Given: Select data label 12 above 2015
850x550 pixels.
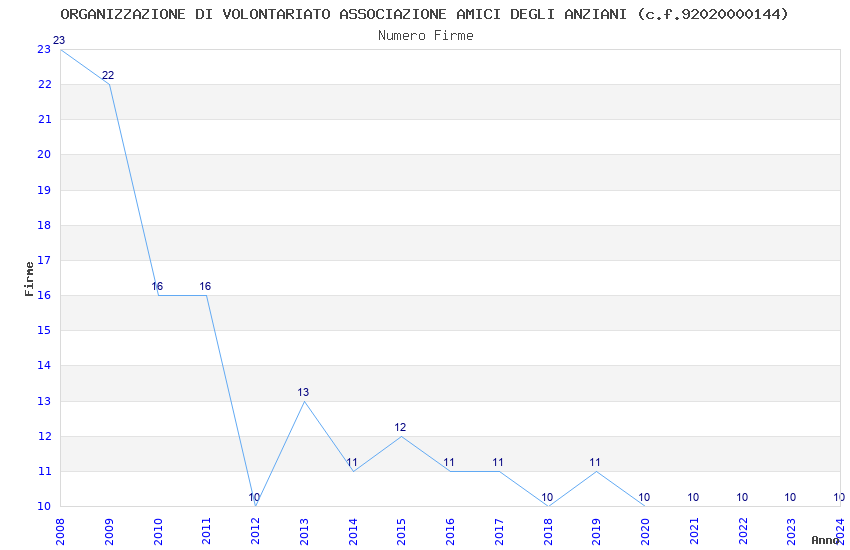Looking at the screenshot, I should click(400, 427).
